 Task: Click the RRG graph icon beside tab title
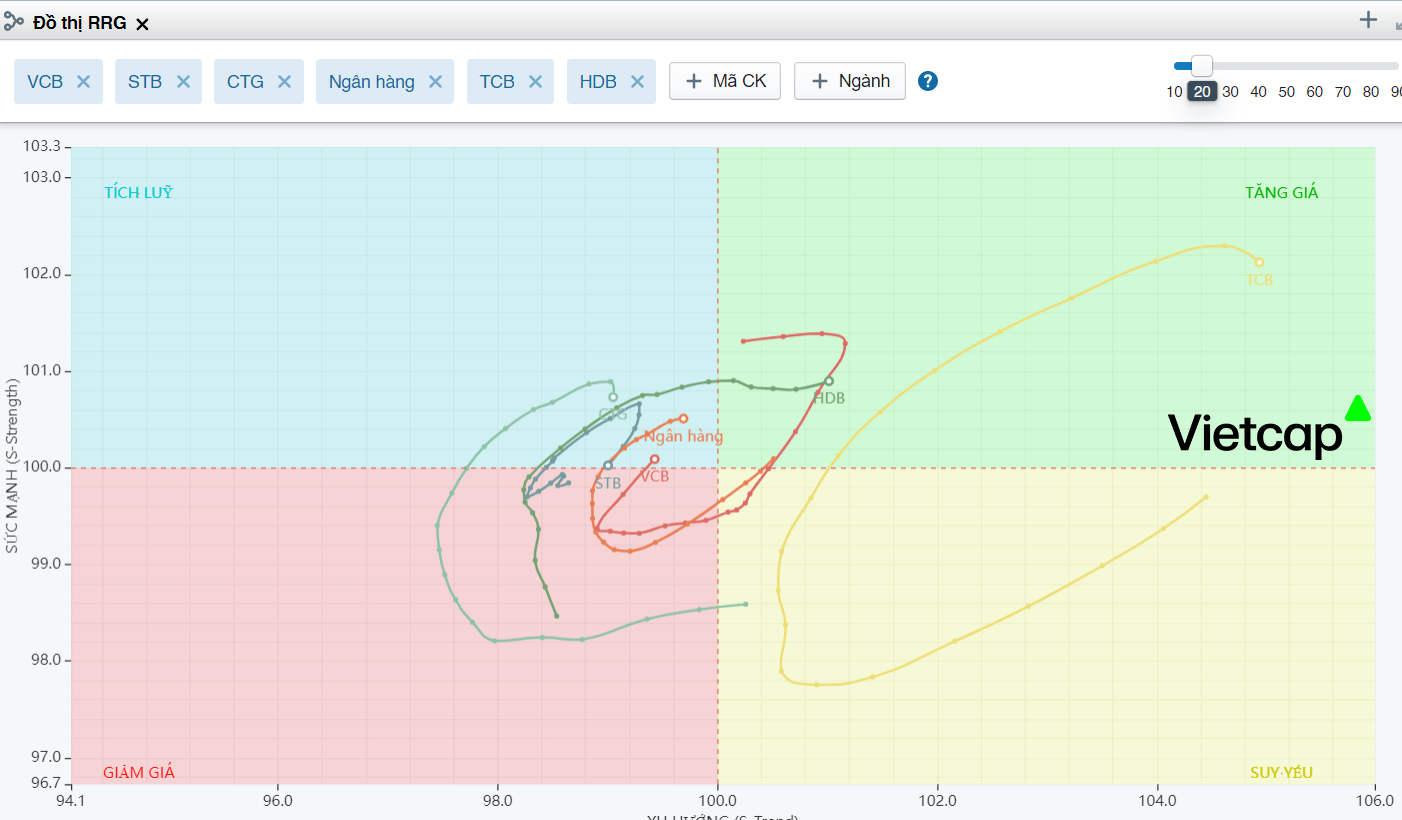point(14,21)
